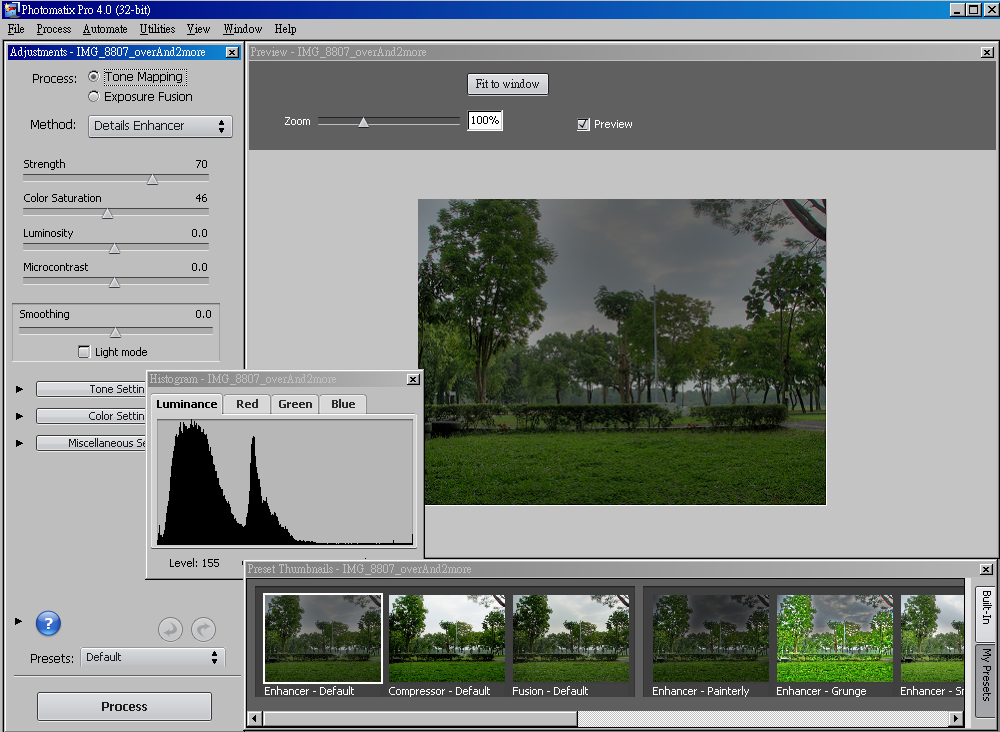Select the Compressor - Default preset thumbnail
Viewport: 1000px width, 732px height.
click(446, 638)
